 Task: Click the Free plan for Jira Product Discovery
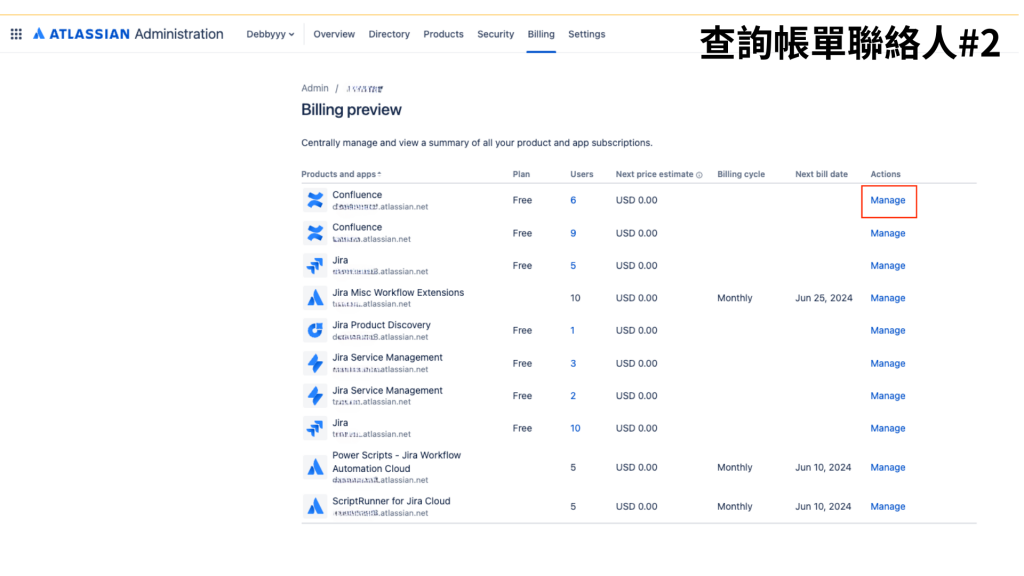point(522,330)
